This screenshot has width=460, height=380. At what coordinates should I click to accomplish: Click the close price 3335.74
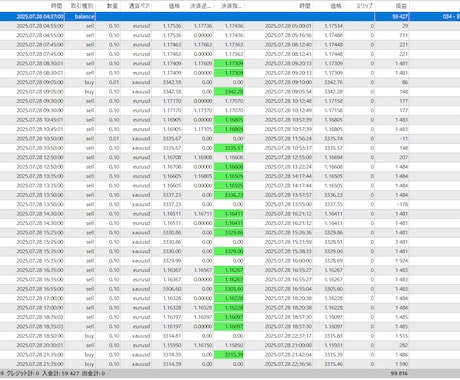(x=333, y=138)
